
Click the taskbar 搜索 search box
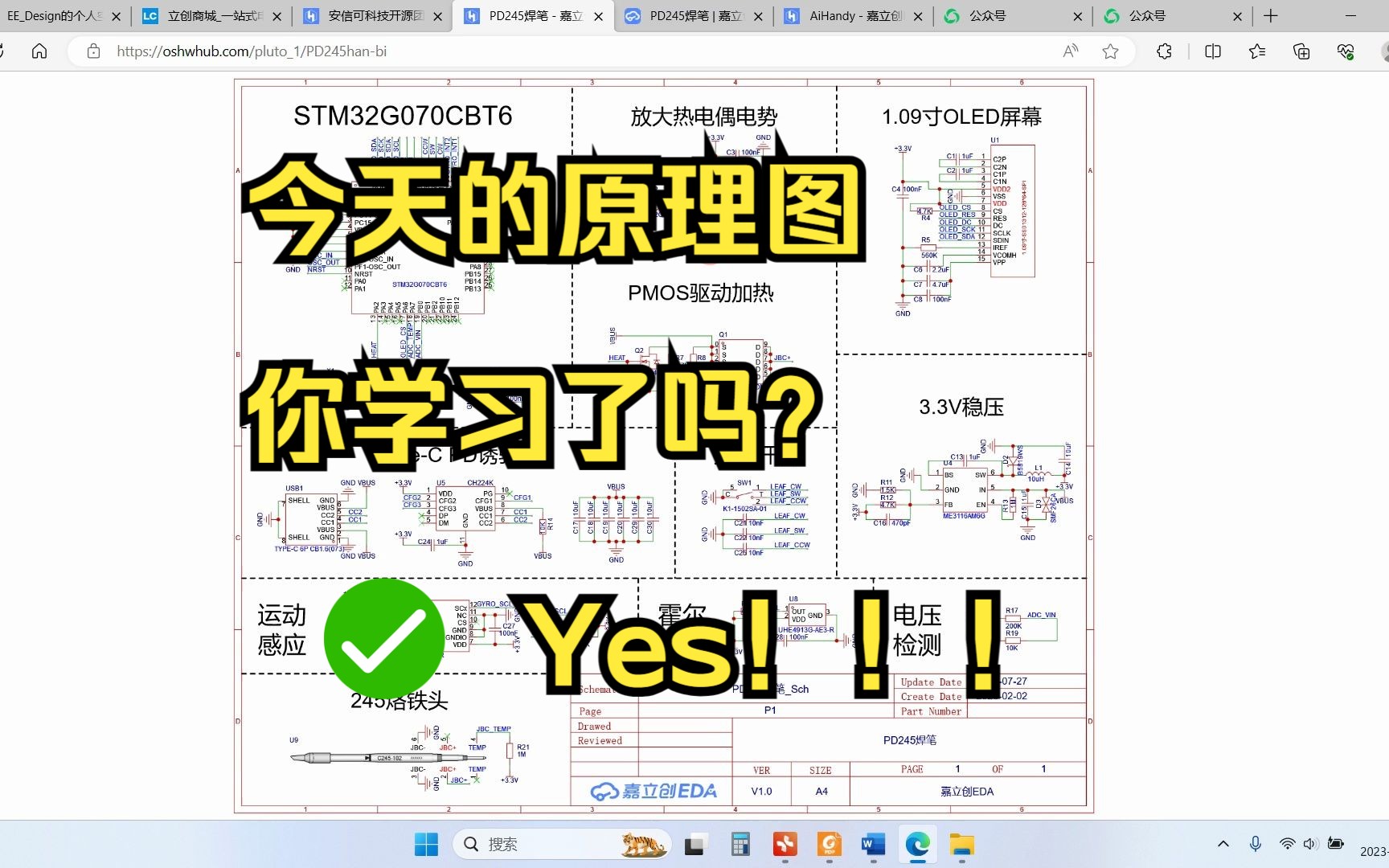(562, 844)
